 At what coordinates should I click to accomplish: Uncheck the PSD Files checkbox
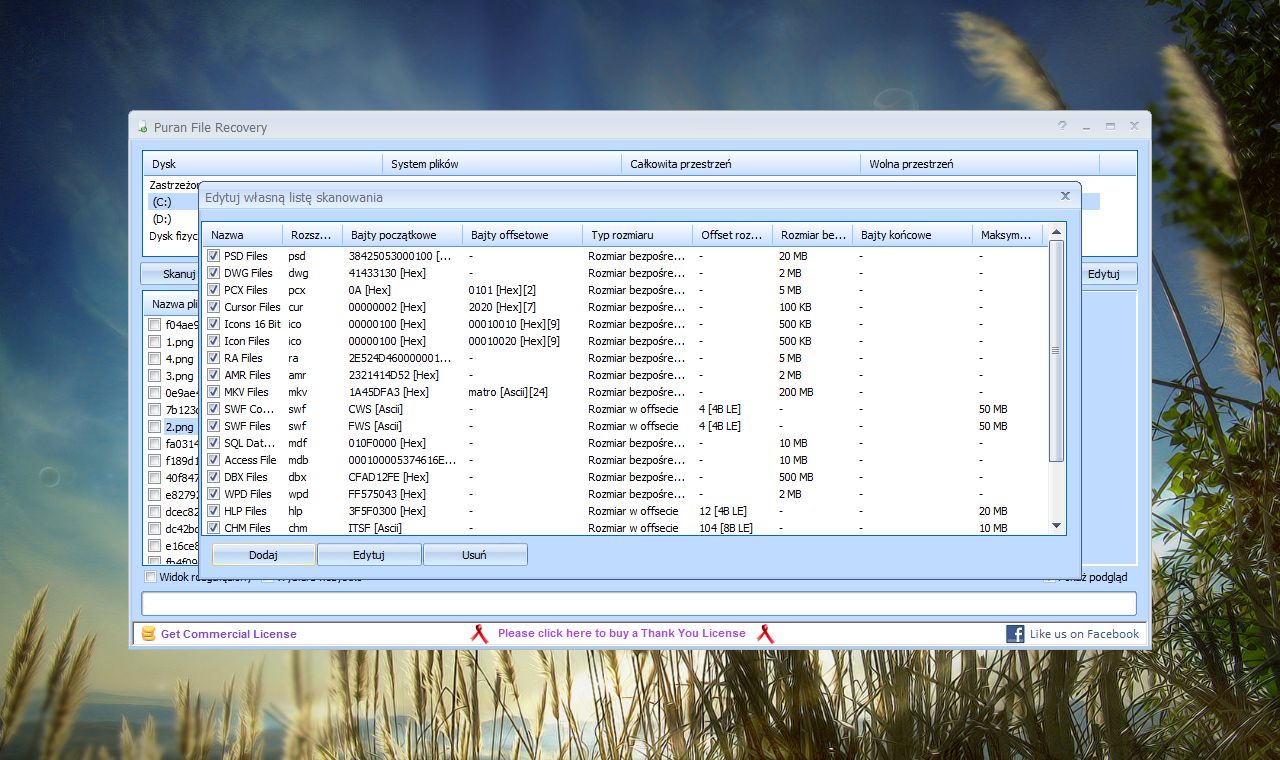(x=213, y=256)
